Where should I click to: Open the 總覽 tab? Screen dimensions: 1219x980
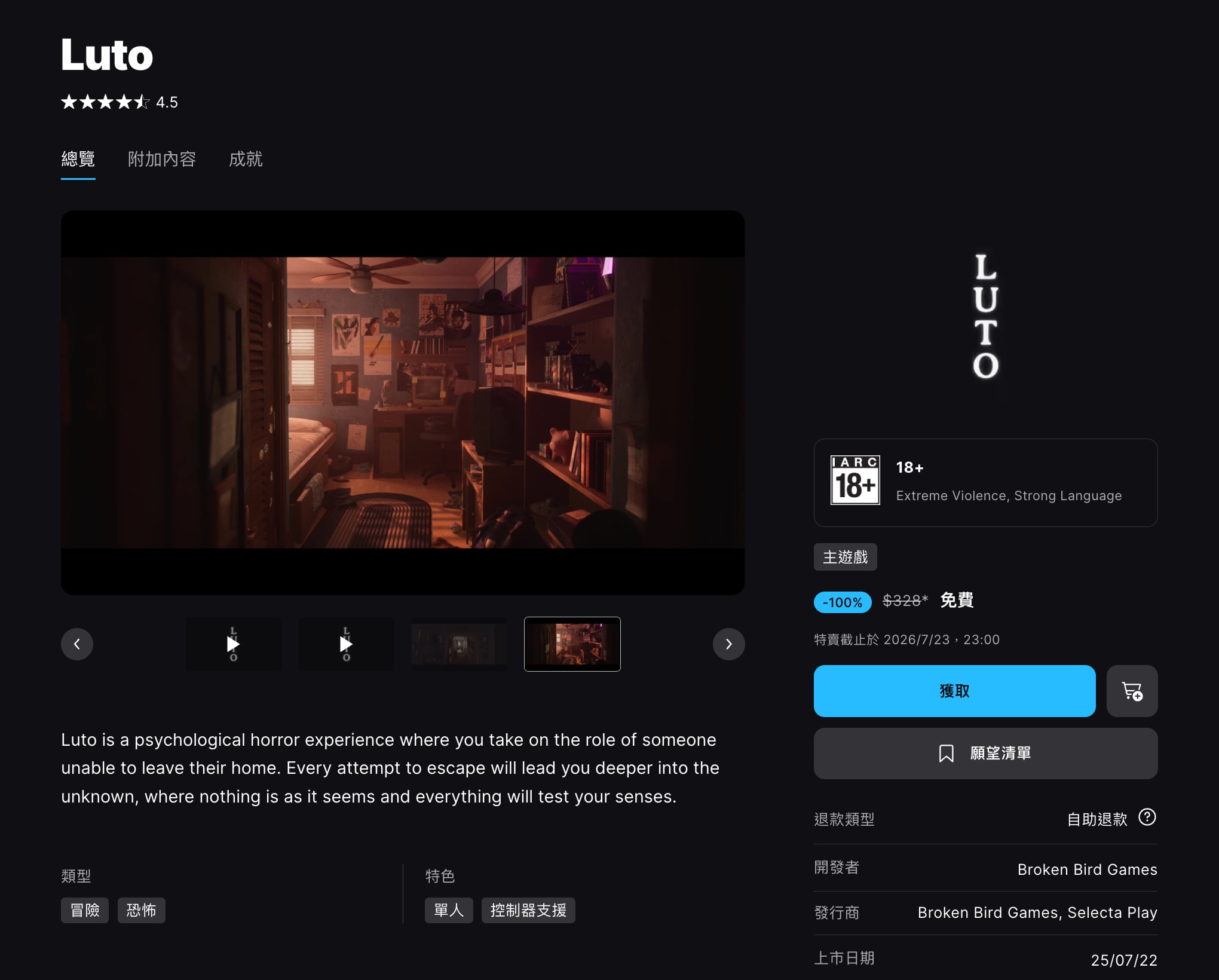click(x=78, y=159)
